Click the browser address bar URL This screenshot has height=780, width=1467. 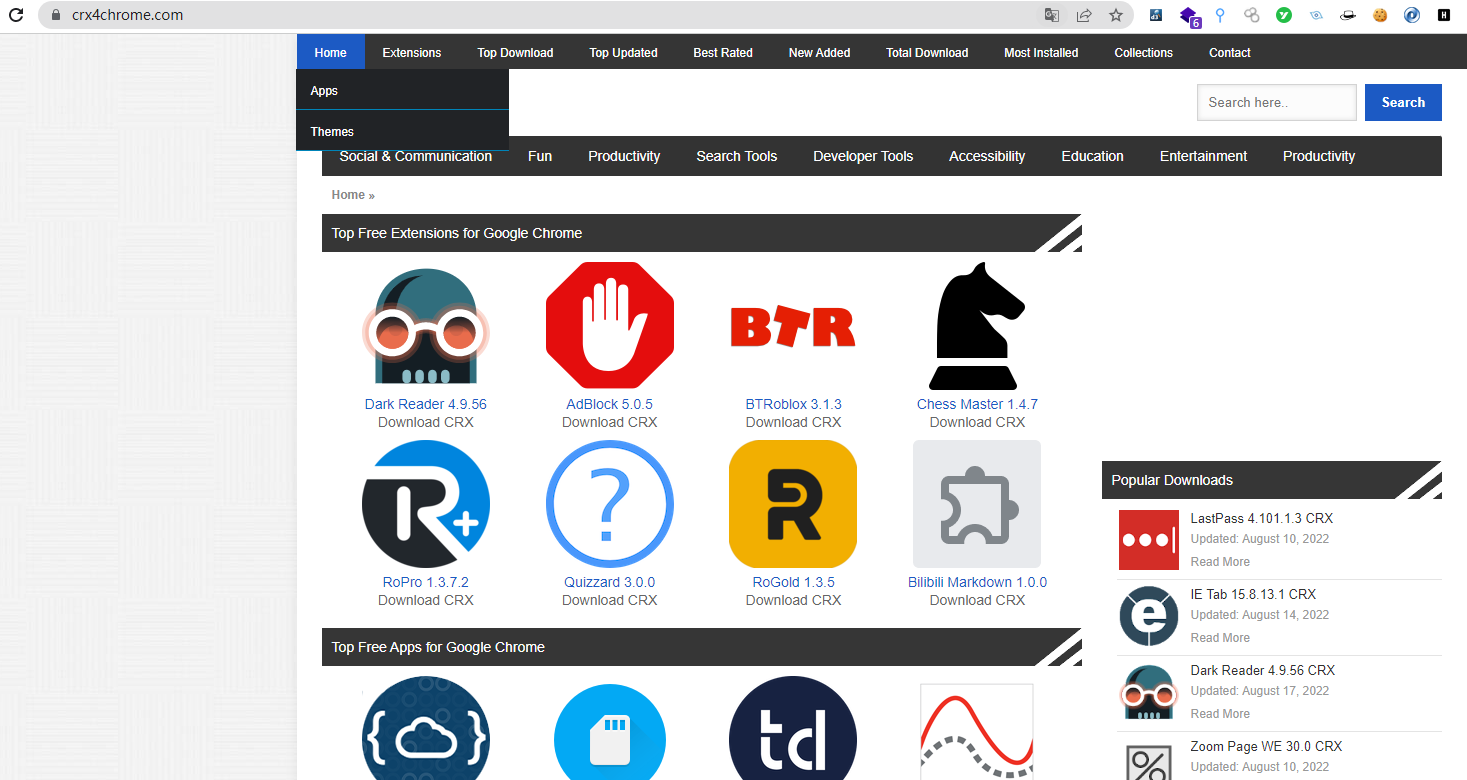(127, 15)
